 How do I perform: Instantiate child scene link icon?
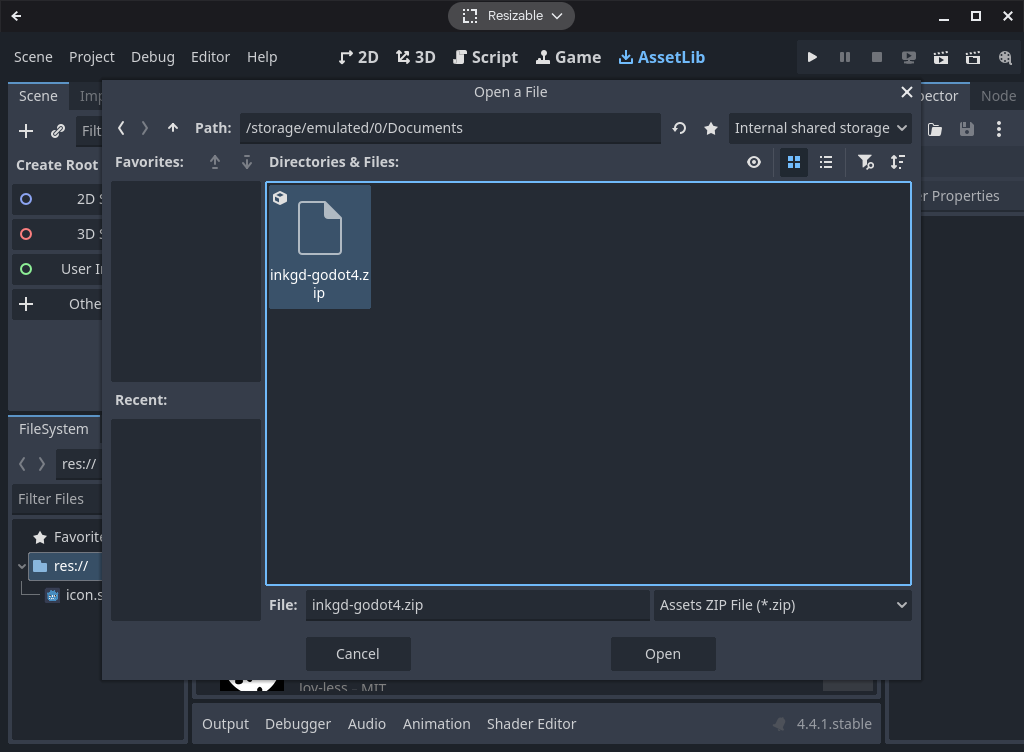click(57, 131)
